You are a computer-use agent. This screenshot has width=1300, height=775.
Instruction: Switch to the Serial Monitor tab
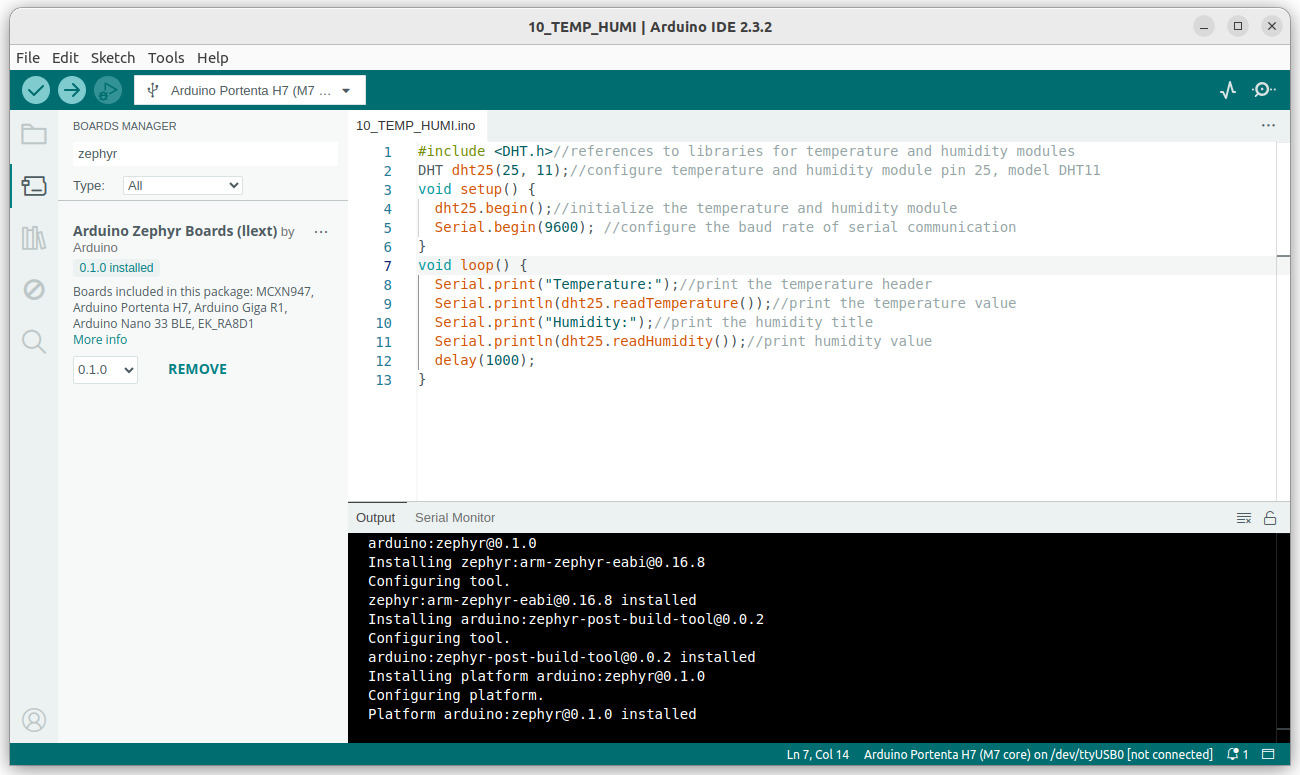pos(455,518)
